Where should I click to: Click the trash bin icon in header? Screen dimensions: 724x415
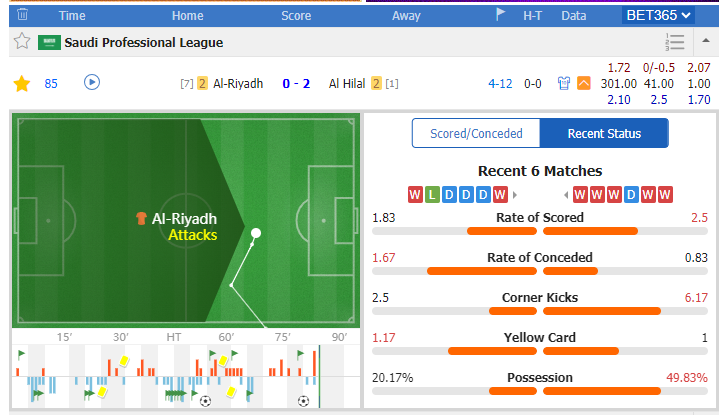coord(22,15)
